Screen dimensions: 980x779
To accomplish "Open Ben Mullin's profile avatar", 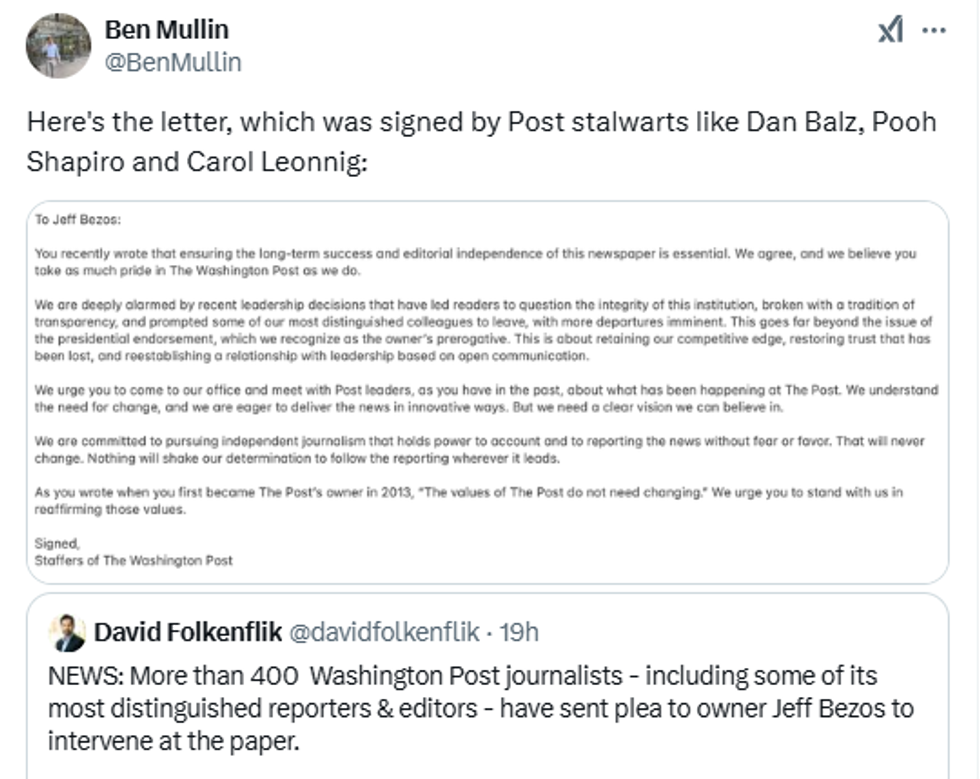I will (x=59, y=45).
